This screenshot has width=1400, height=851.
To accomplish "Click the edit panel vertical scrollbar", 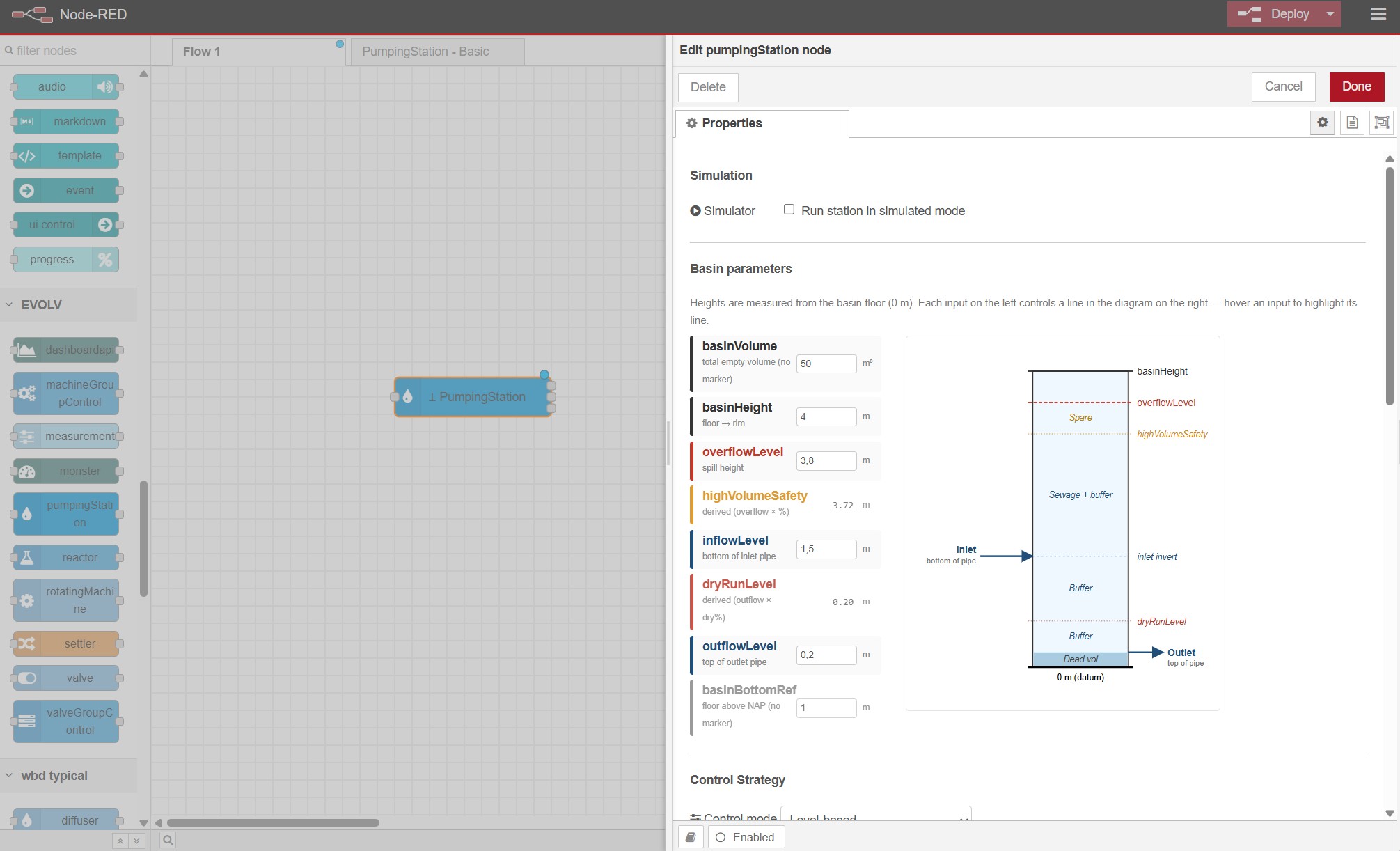I will [1389, 286].
